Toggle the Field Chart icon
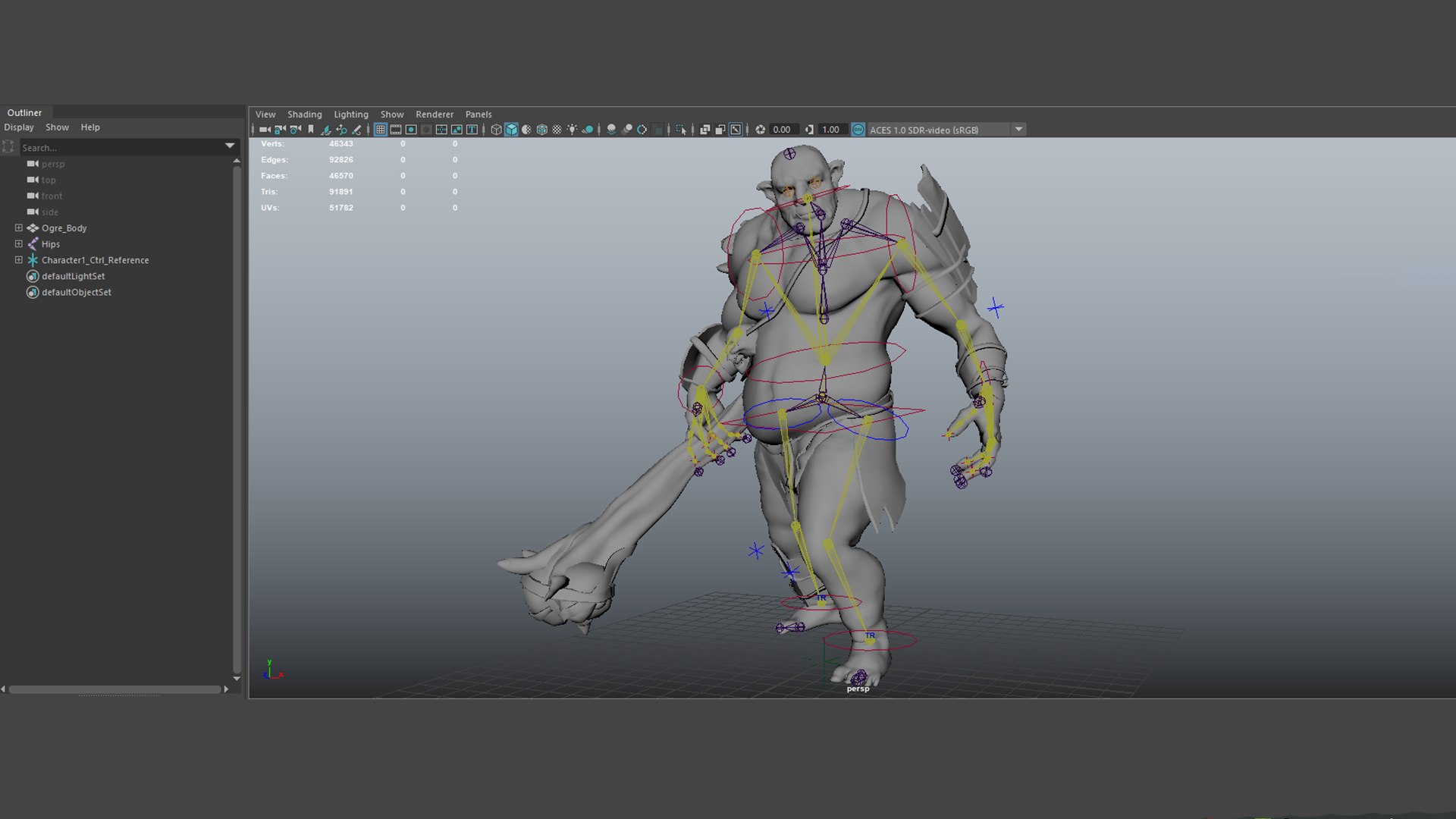 pos(441,130)
